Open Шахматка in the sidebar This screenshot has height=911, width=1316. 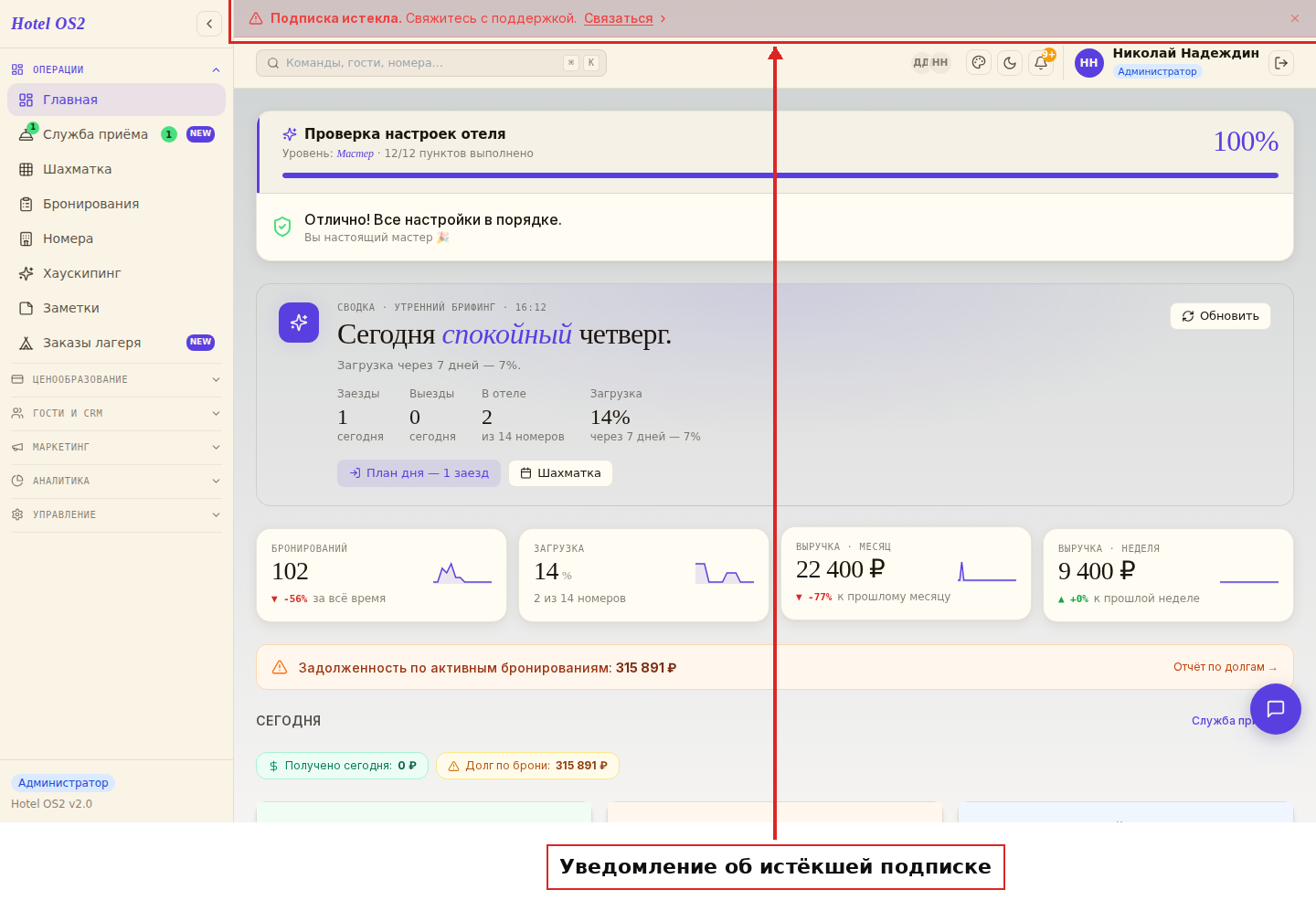(x=117, y=169)
